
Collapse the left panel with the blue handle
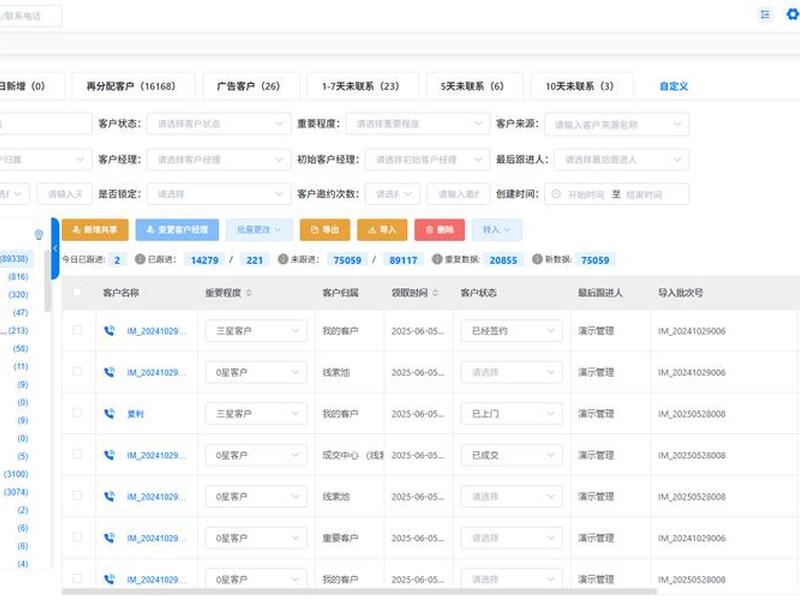(x=55, y=248)
